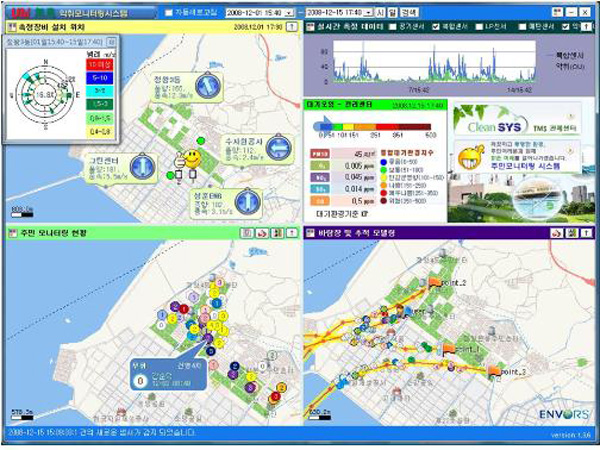
Task: Click the PM10 pollutant label
Action: point(320,154)
